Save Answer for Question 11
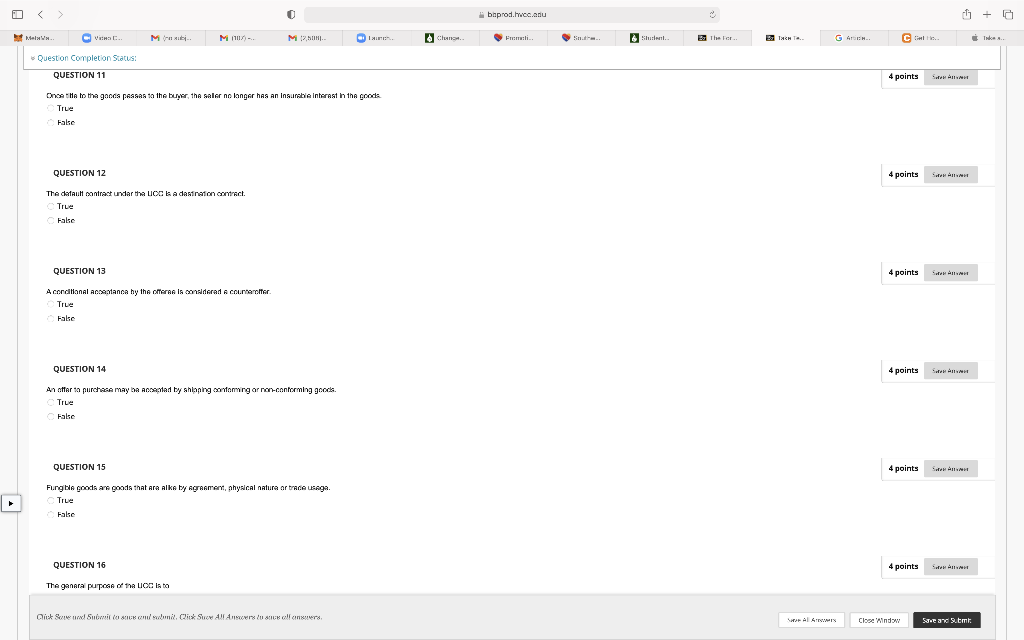This screenshot has height=640, width=1024. (x=950, y=77)
